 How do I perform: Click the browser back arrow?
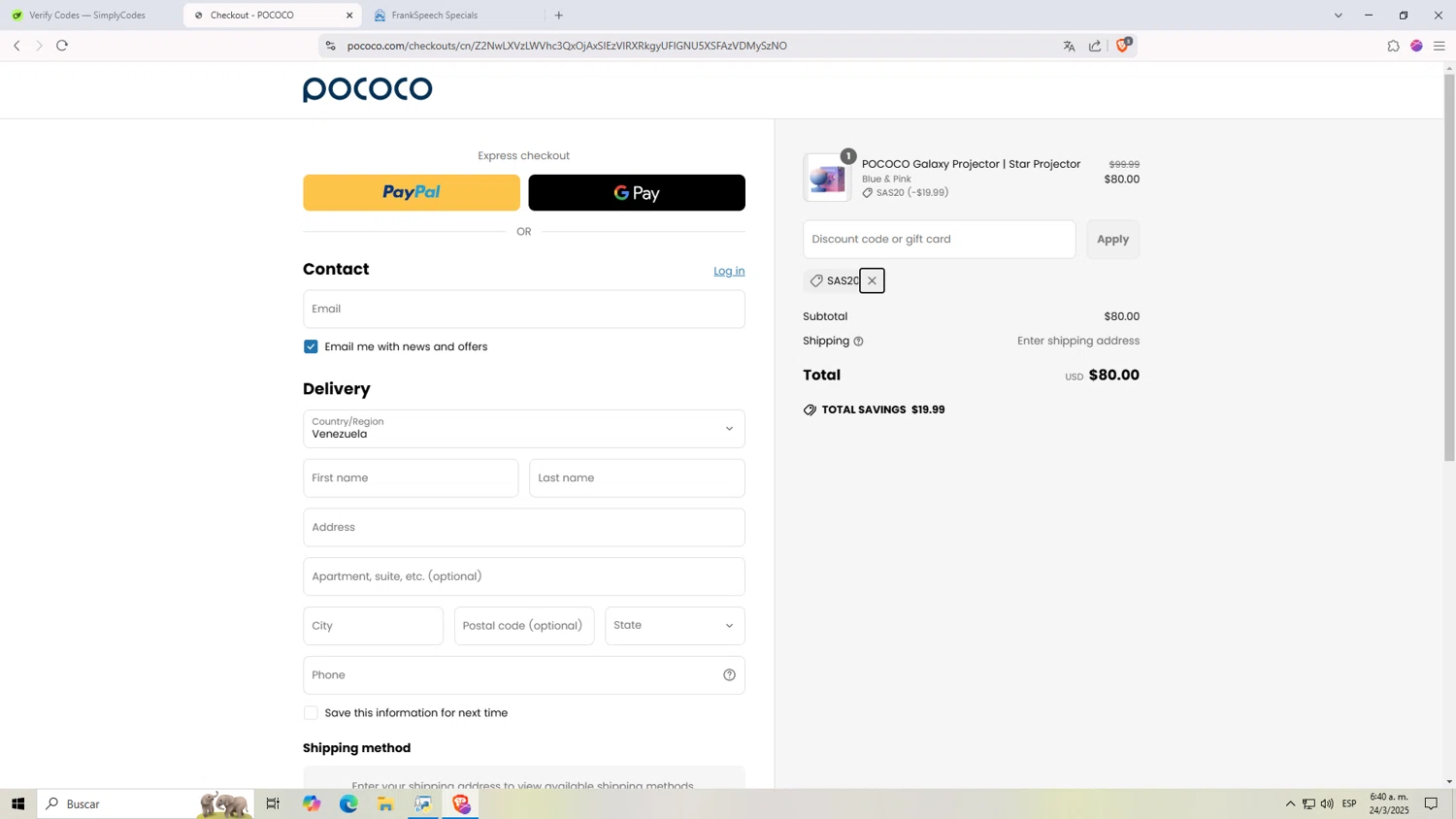(17, 46)
